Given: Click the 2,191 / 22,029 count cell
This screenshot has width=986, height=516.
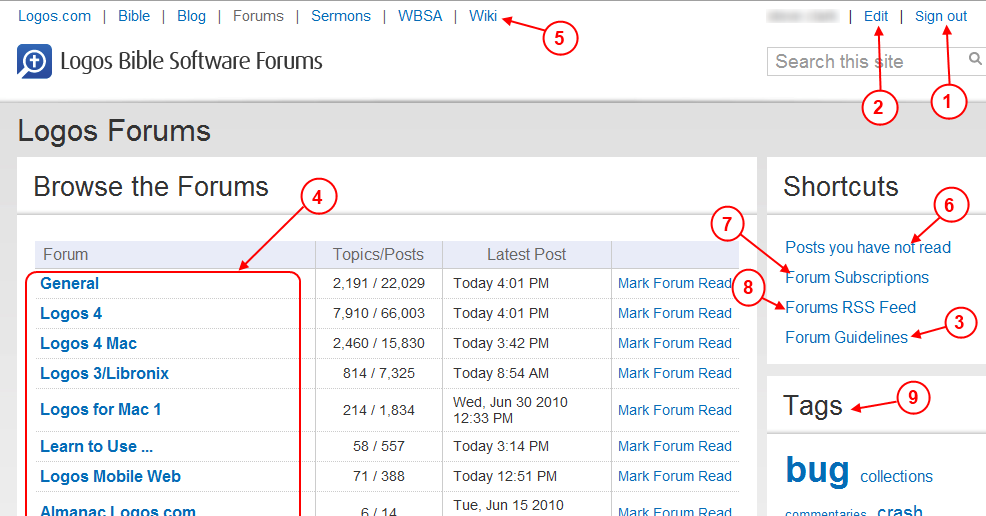Looking at the screenshot, I should [379, 283].
